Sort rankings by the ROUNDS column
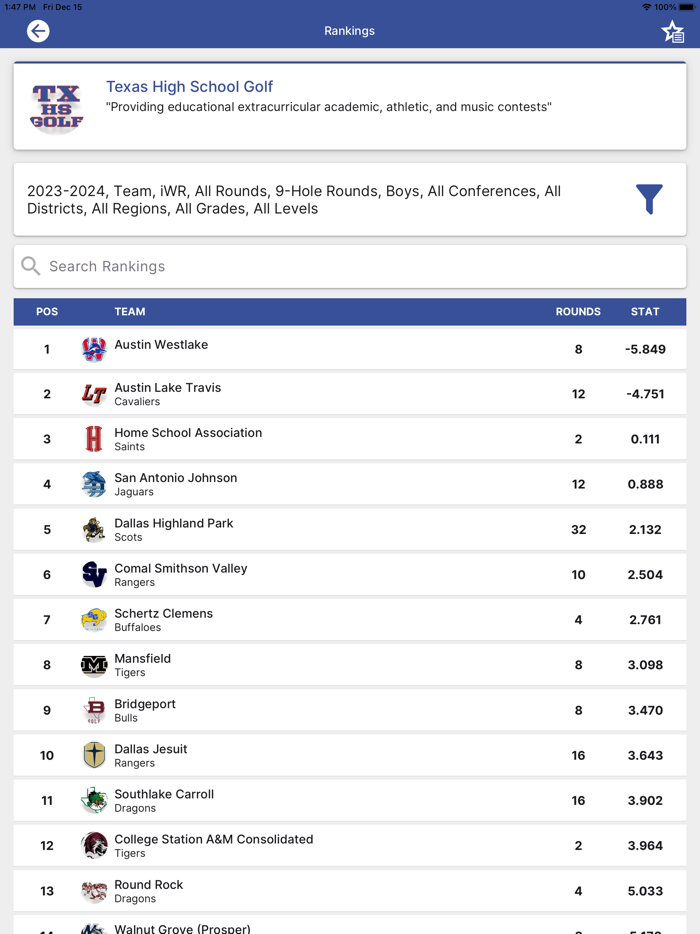Image resolution: width=700 pixels, height=934 pixels. pyautogui.click(x=578, y=311)
